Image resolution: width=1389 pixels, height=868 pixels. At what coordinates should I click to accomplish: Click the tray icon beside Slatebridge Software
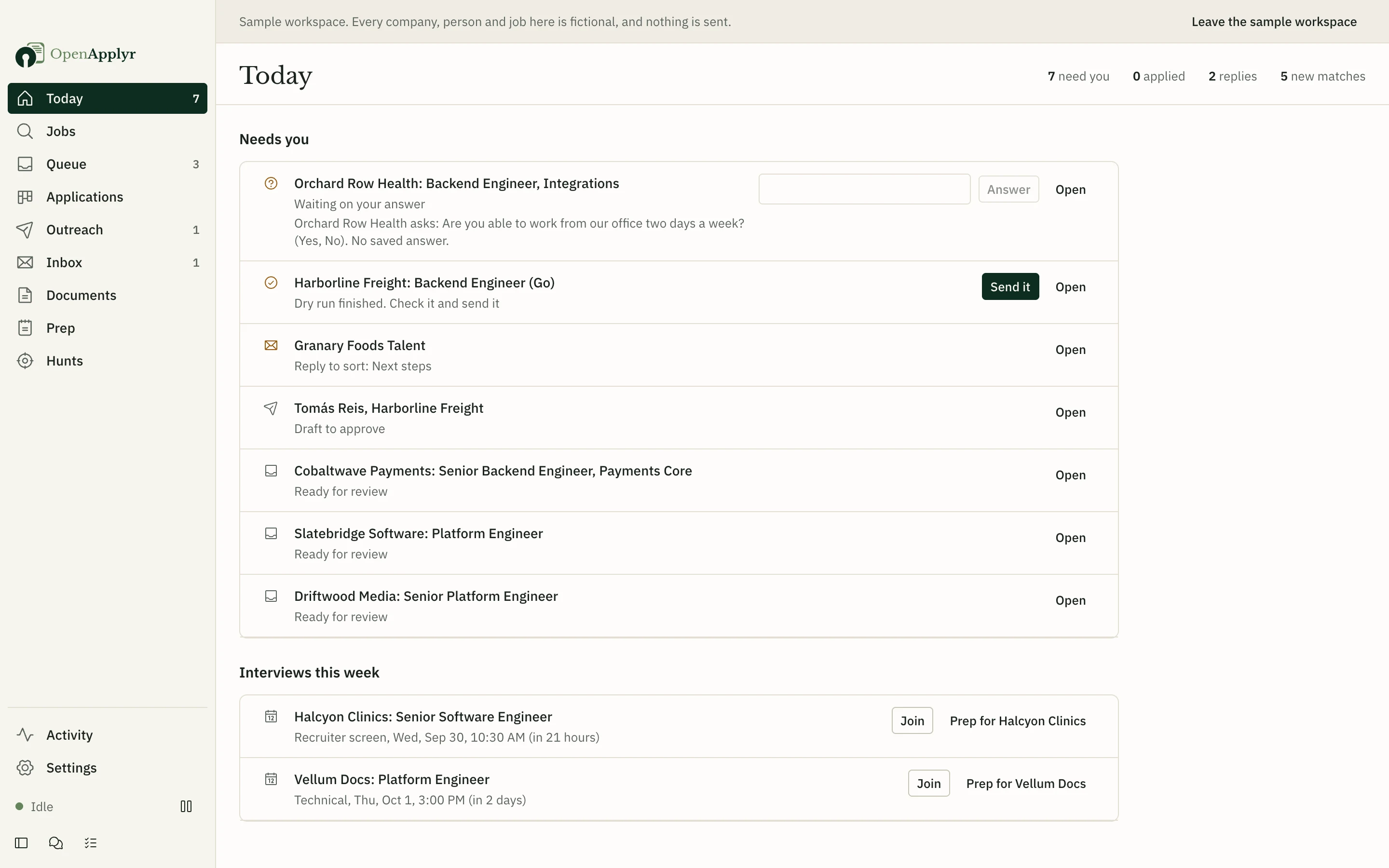pos(271,533)
